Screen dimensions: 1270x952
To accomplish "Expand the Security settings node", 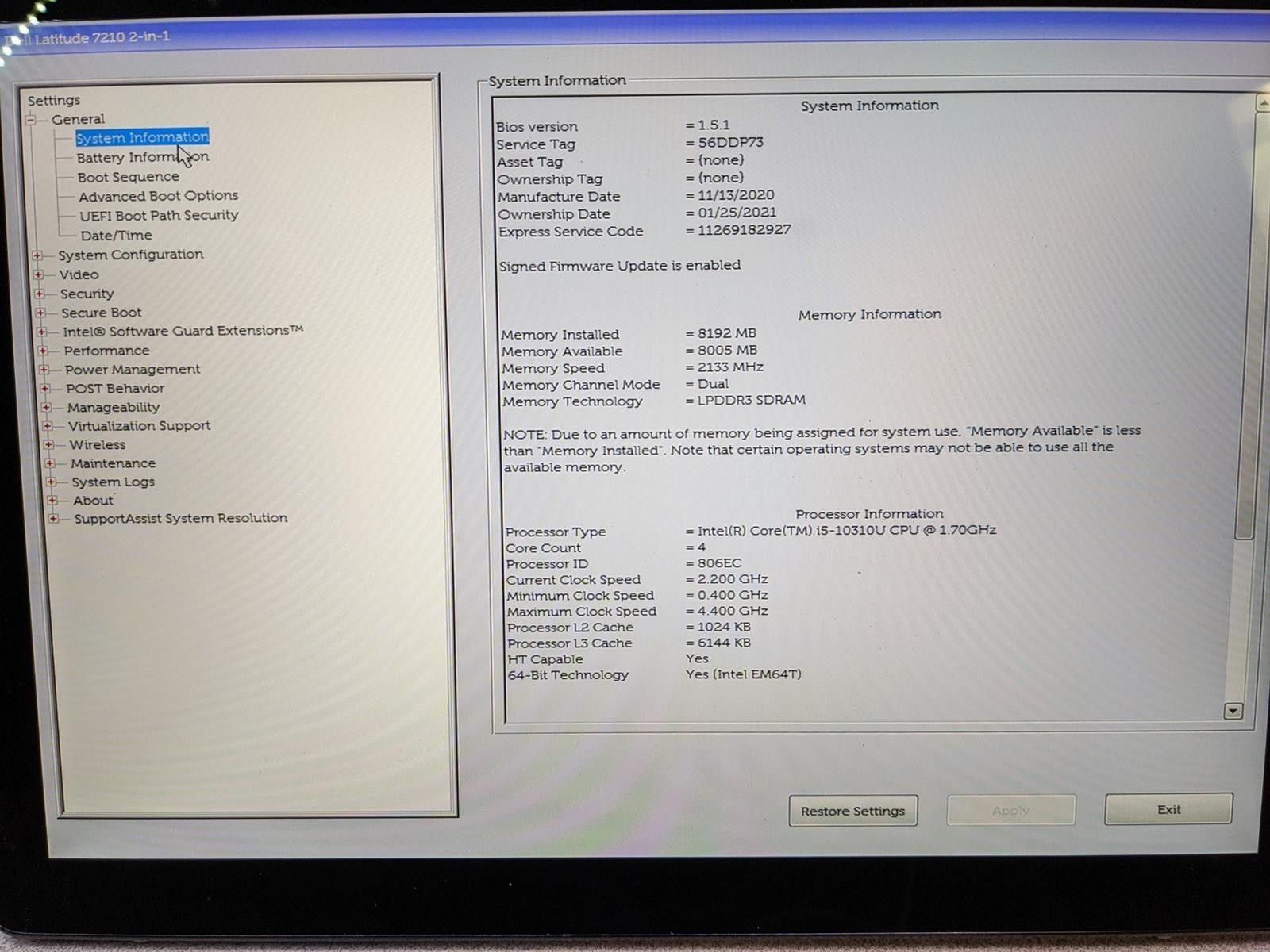I will (x=40, y=294).
